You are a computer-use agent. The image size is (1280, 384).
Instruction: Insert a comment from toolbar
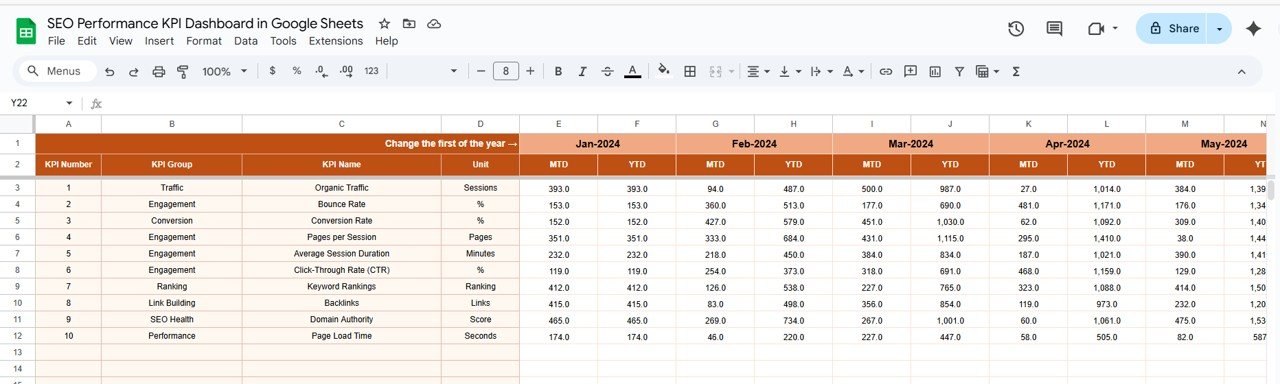(910, 71)
